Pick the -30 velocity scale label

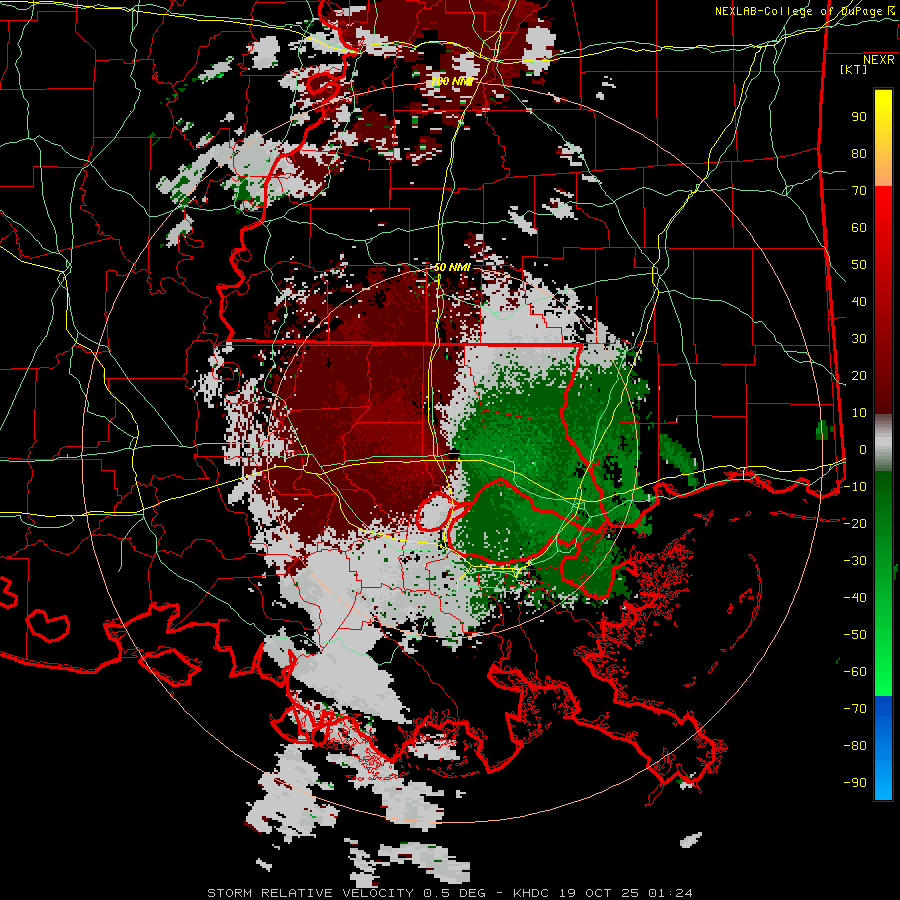(x=855, y=561)
